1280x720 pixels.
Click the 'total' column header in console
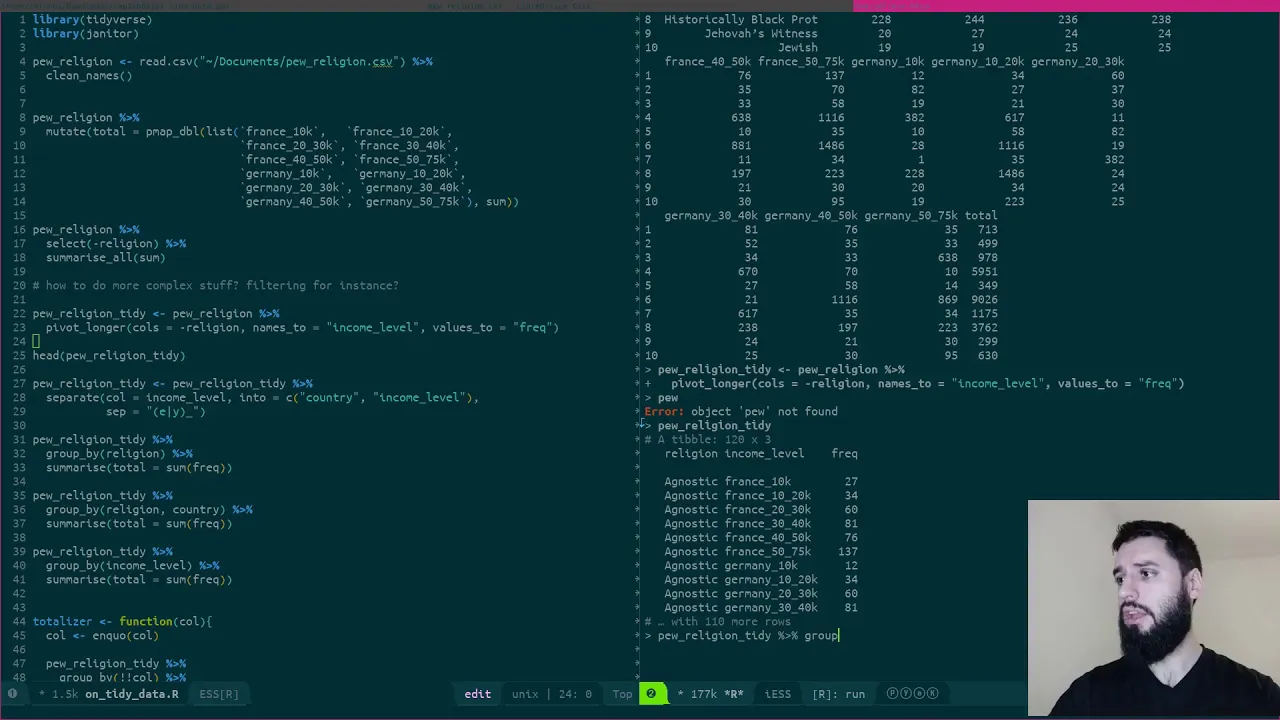981,215
